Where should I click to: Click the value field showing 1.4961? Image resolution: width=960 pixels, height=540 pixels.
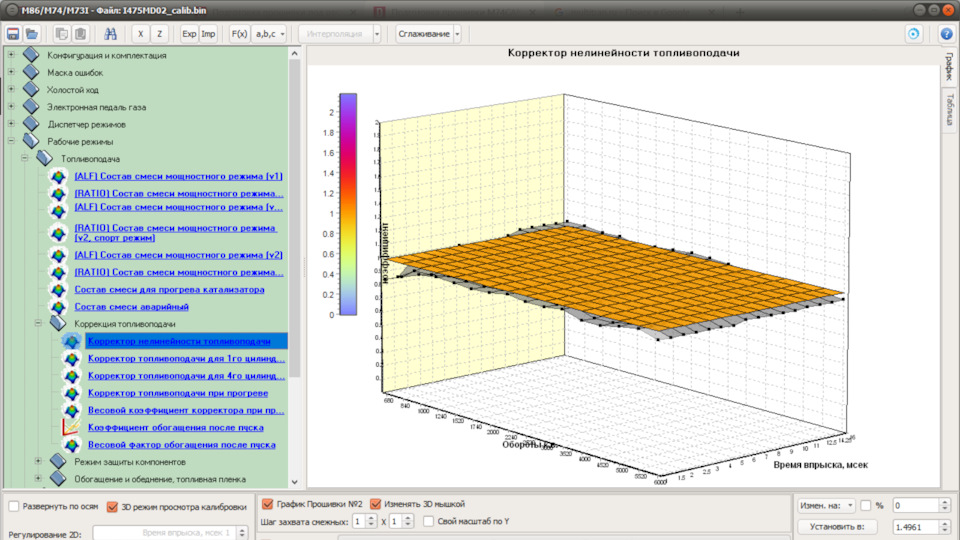tap(916, 527)
